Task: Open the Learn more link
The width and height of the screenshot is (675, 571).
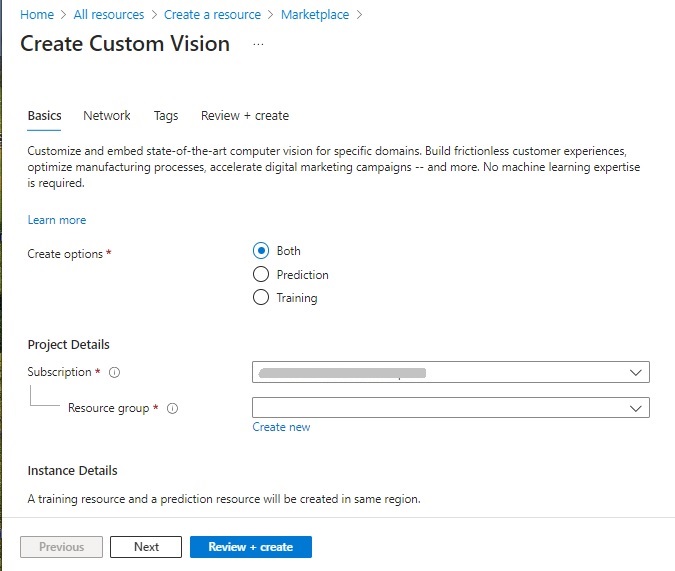Action: 57,220
